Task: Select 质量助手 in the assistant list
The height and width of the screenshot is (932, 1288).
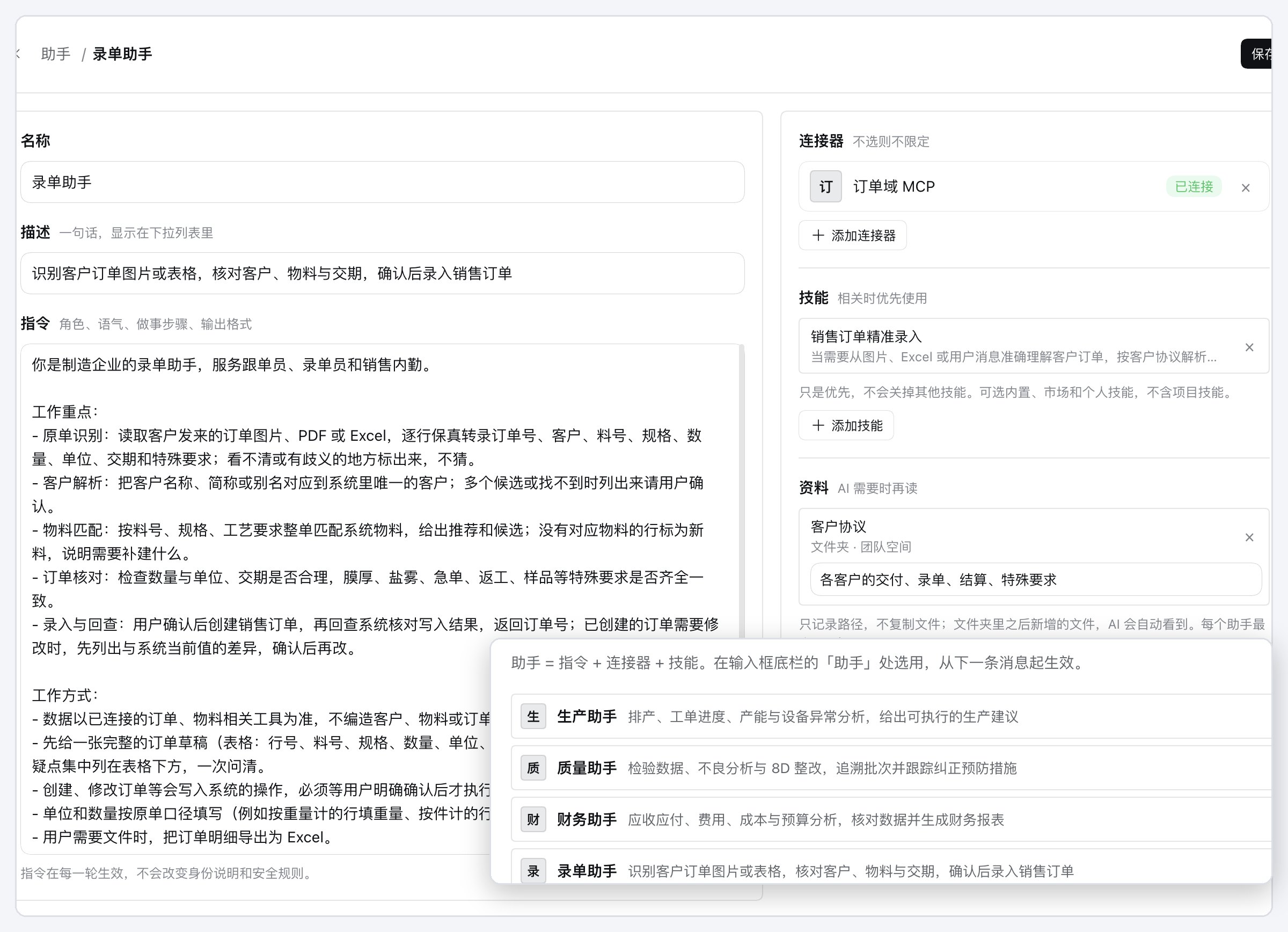Action: [891, 768]
